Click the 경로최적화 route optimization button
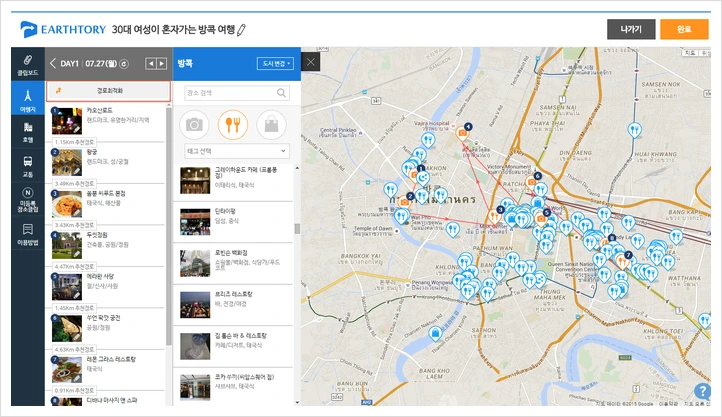722x417 pixels. (108, 91)
